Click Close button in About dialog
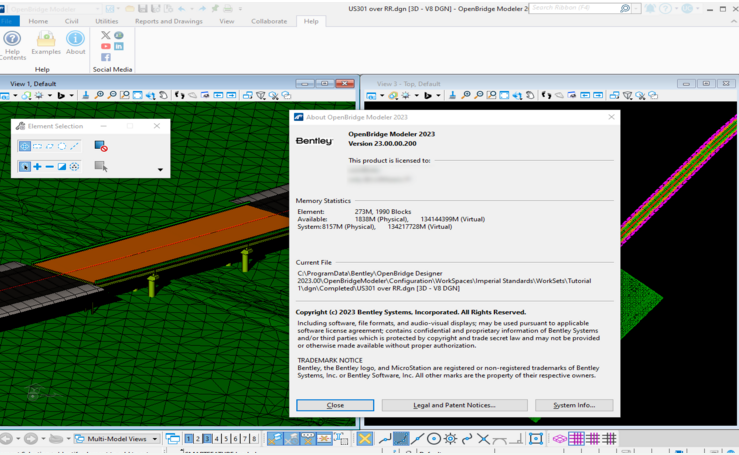 click(x=335, y=405)
